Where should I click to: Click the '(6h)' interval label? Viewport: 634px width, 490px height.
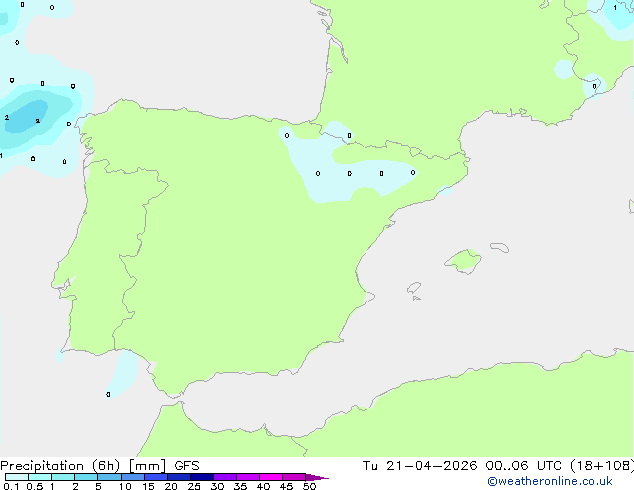pyautogui.click(x=106, y=466)
